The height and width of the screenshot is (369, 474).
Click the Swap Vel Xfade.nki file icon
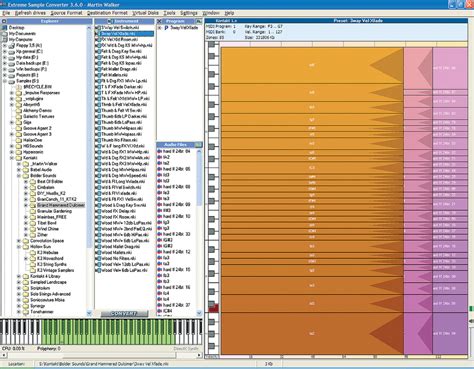coord(98,34)
